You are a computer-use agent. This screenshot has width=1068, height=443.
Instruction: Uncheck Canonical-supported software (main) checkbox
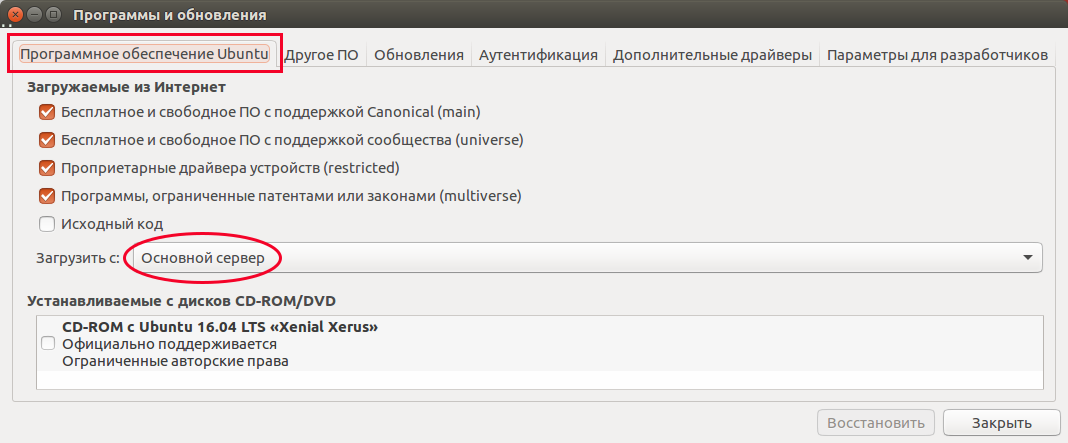pos(47,112)
